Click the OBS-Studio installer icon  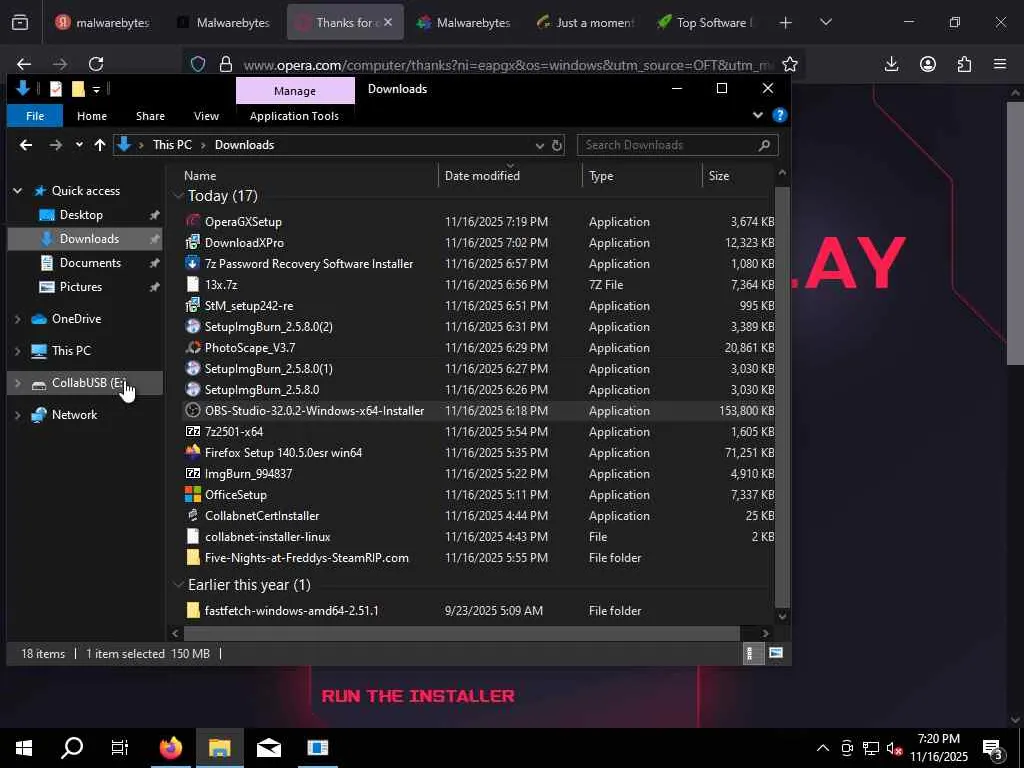[x=192, y=410]
